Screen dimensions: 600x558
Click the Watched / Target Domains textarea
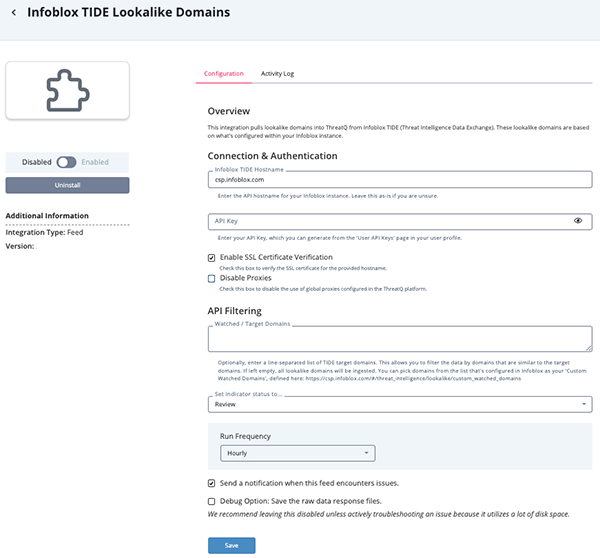tap(400, 339)
